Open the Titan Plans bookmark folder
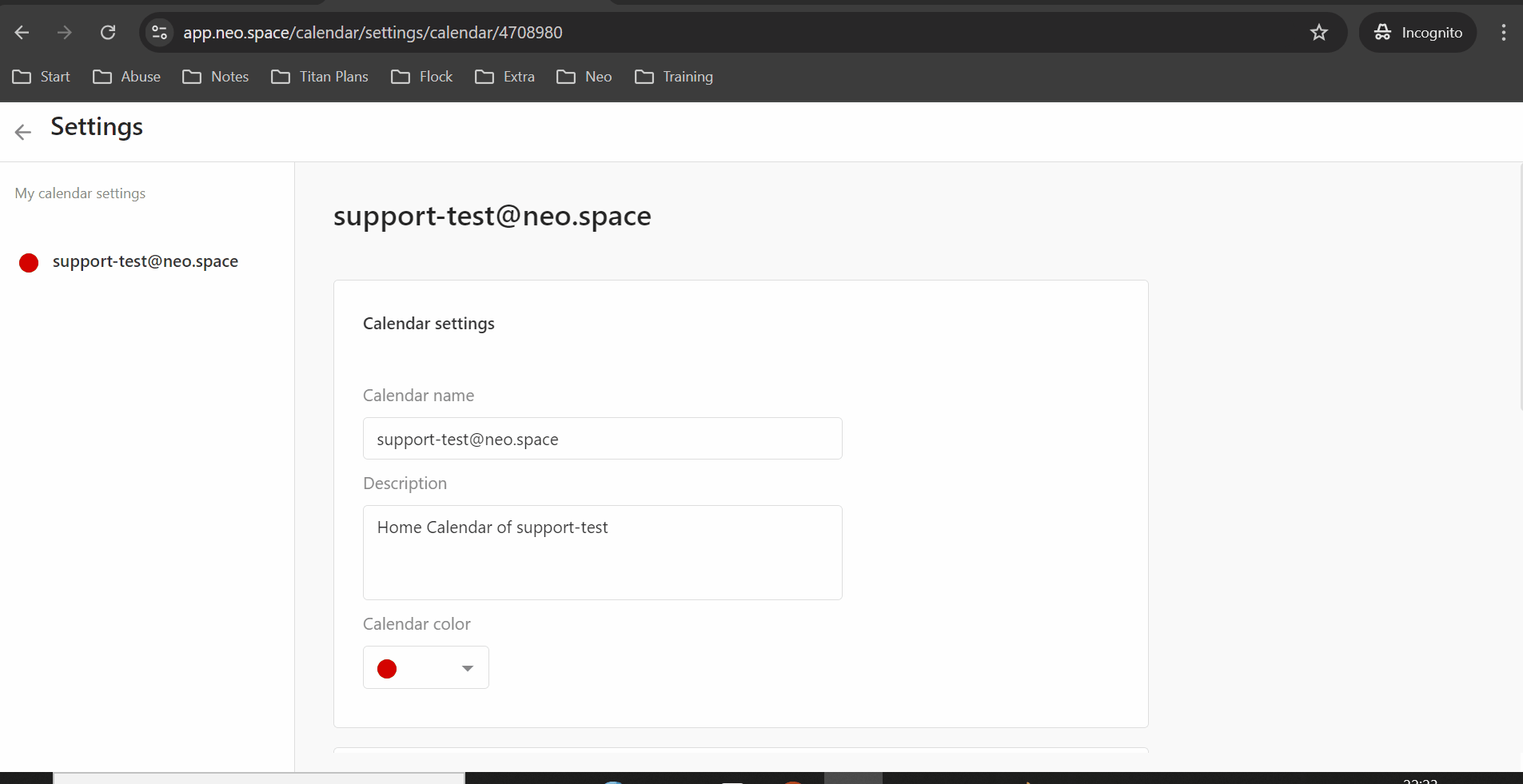The width and height of the screenshot is (1523, 784). [320, 77]
